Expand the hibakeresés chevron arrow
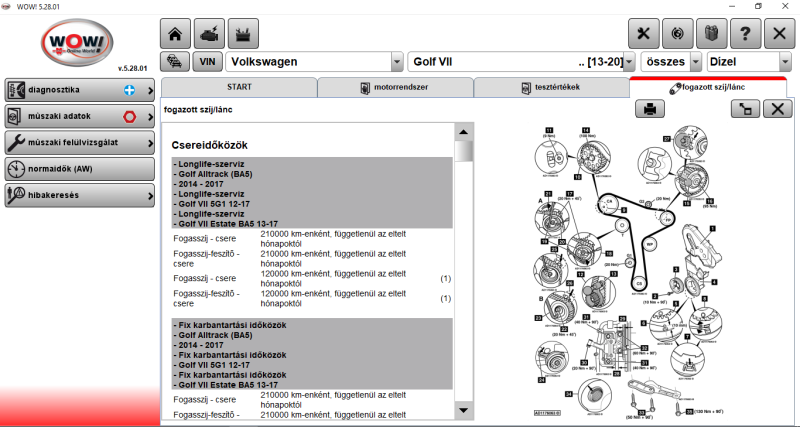The image size is (800, 427). click(x=151, y=195)
